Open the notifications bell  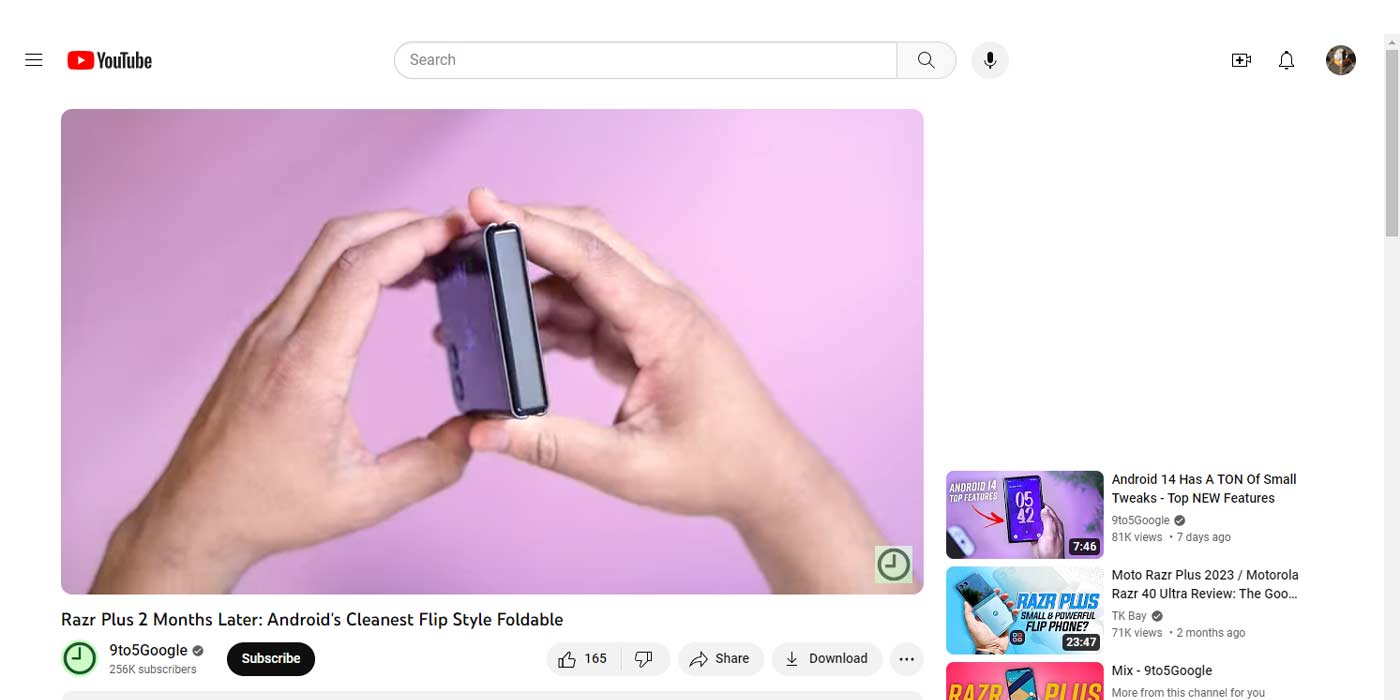[1287, 60]
